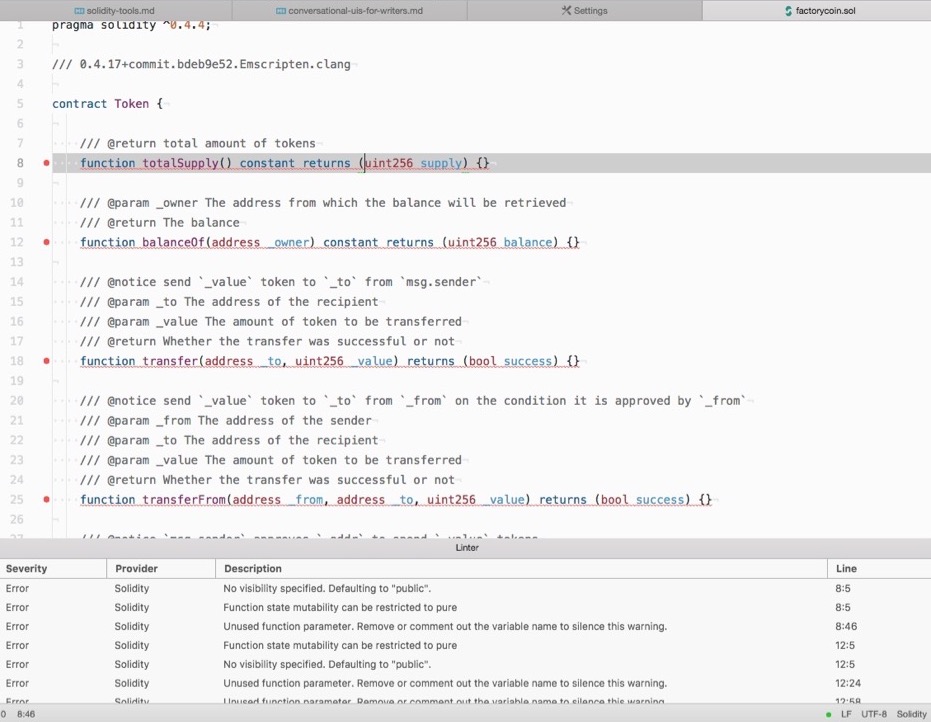The width and height of the screenshot is (931, 722).
Task: Sort linter table by Provider header
Action: coord(135,568)
